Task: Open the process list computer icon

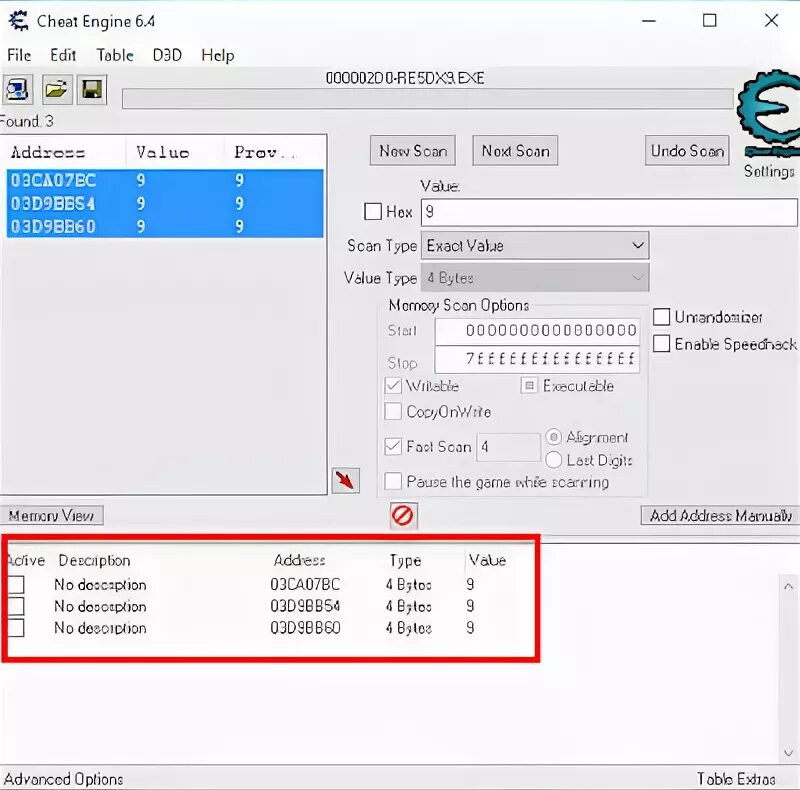Action: click(18, 90)
